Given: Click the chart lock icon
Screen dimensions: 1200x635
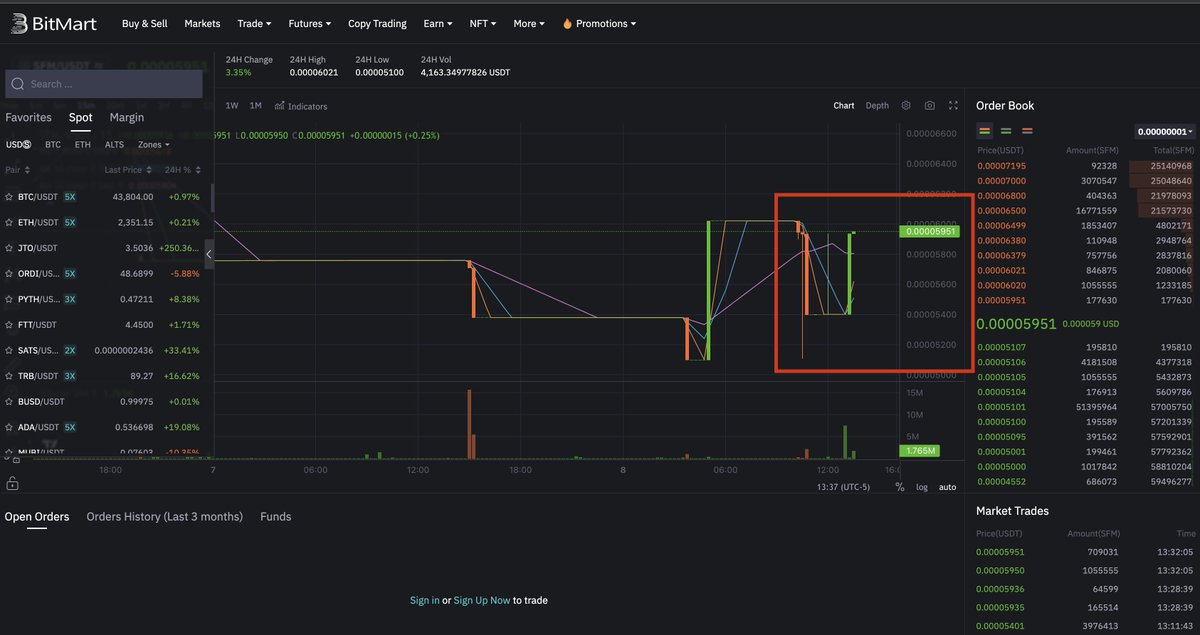Looking at the screenshot, I should pyautogui.click(x=12, y=483).
